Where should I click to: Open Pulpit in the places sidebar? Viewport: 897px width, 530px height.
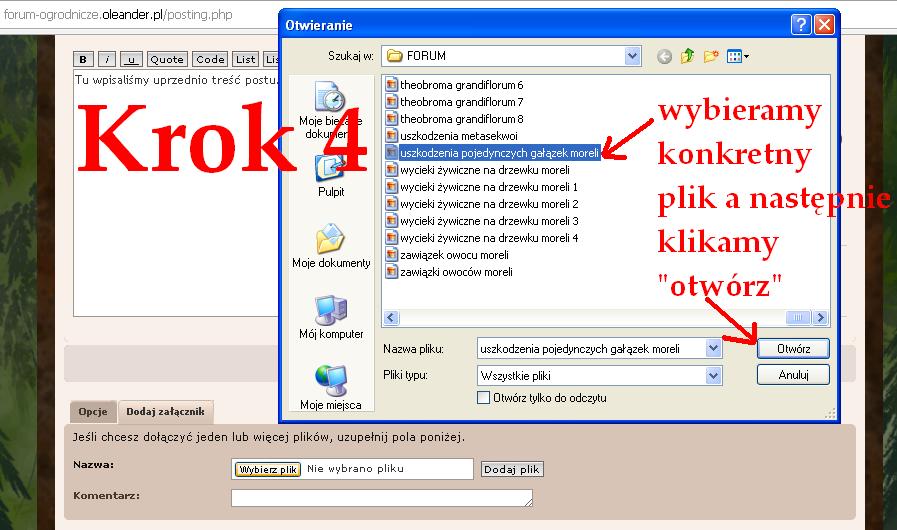point(330,175)
